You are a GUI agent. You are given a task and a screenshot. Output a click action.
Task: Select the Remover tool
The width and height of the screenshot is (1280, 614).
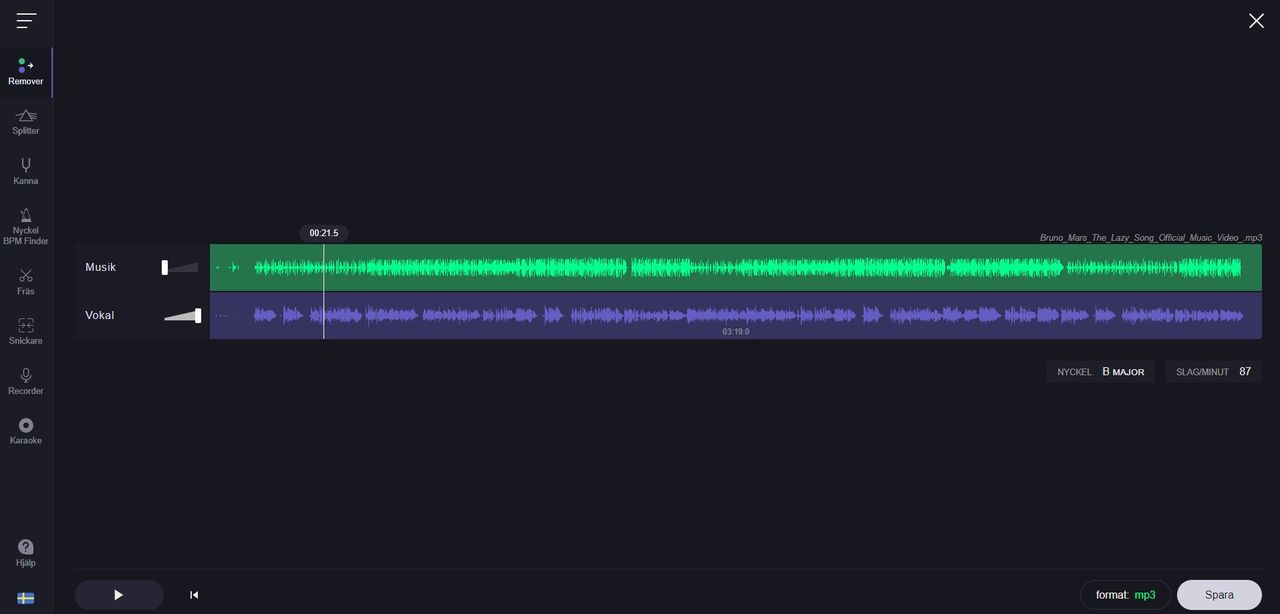tap(26, 72)
